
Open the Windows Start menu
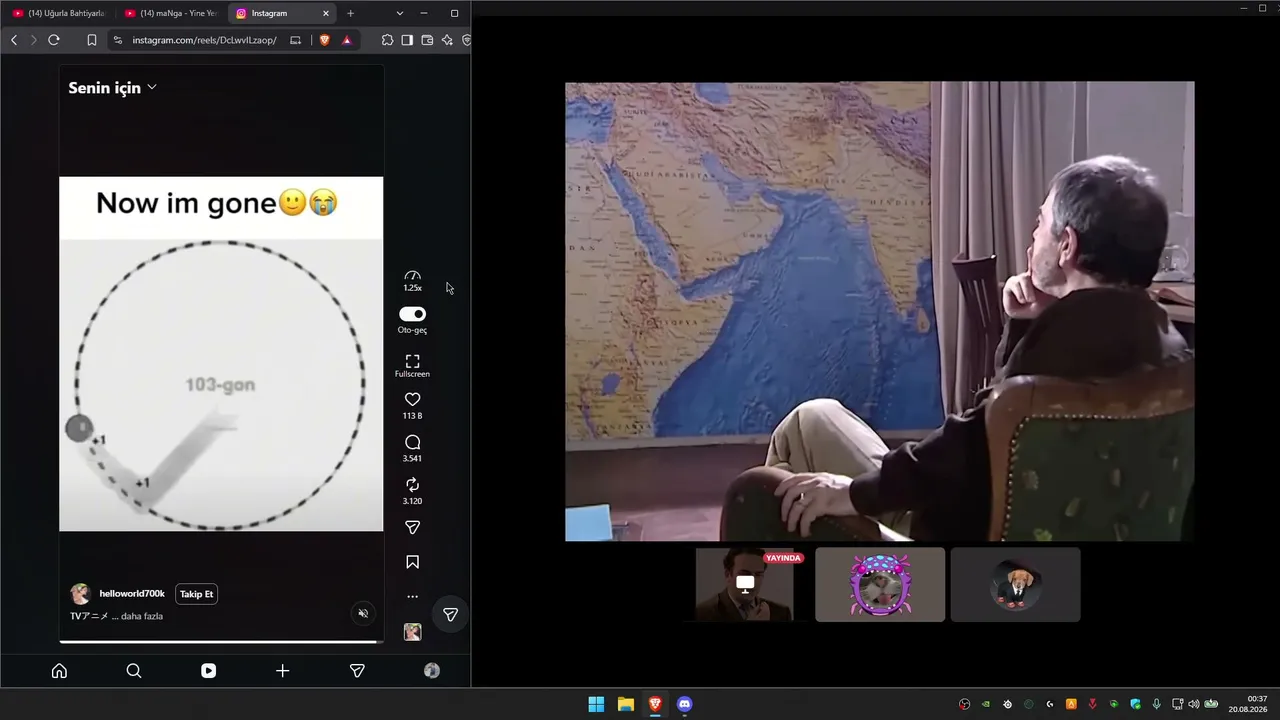coord(596,704)
